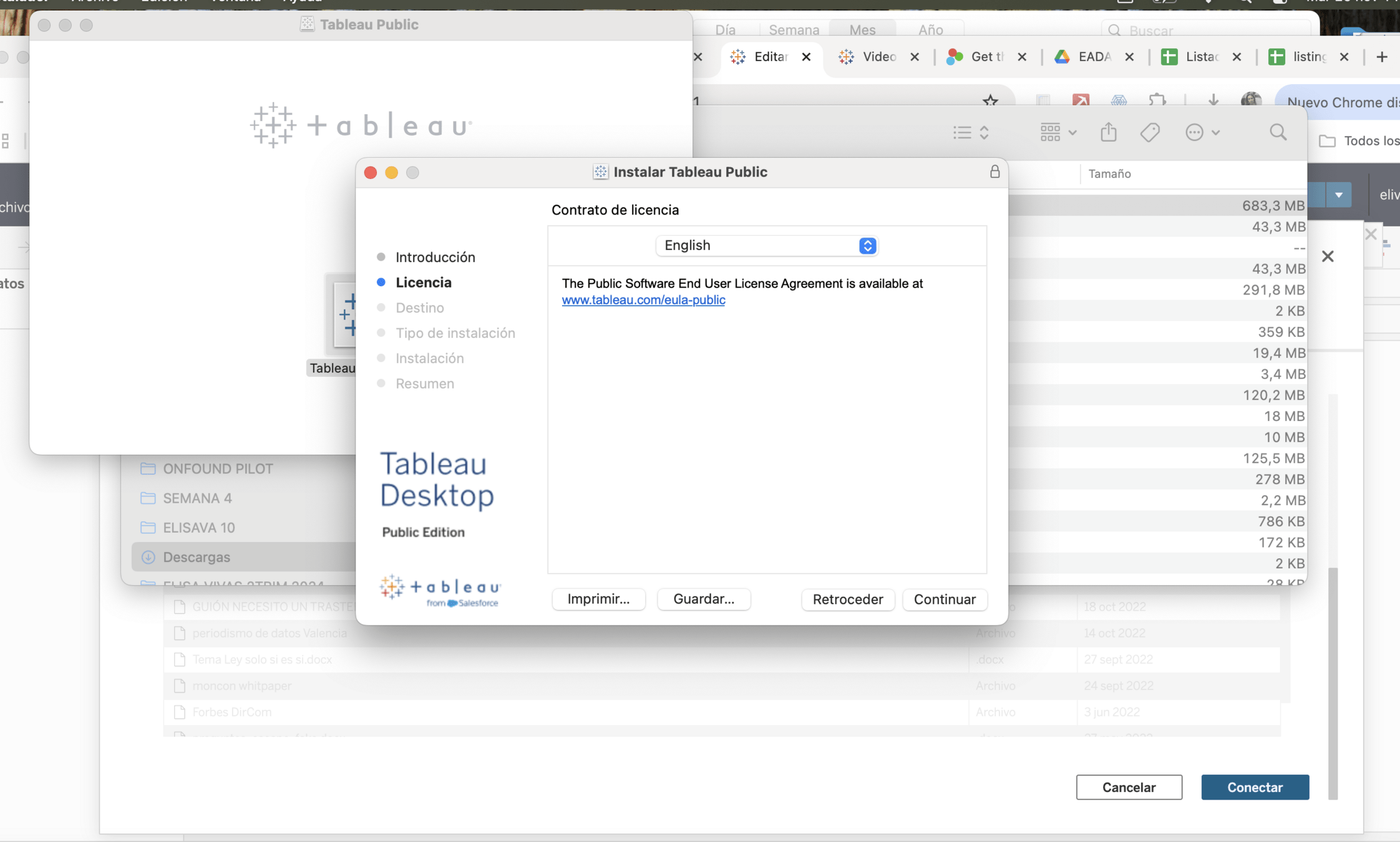Click the Retroceder button
Viewport: 1400px width, 842px height.
[847, 599]
